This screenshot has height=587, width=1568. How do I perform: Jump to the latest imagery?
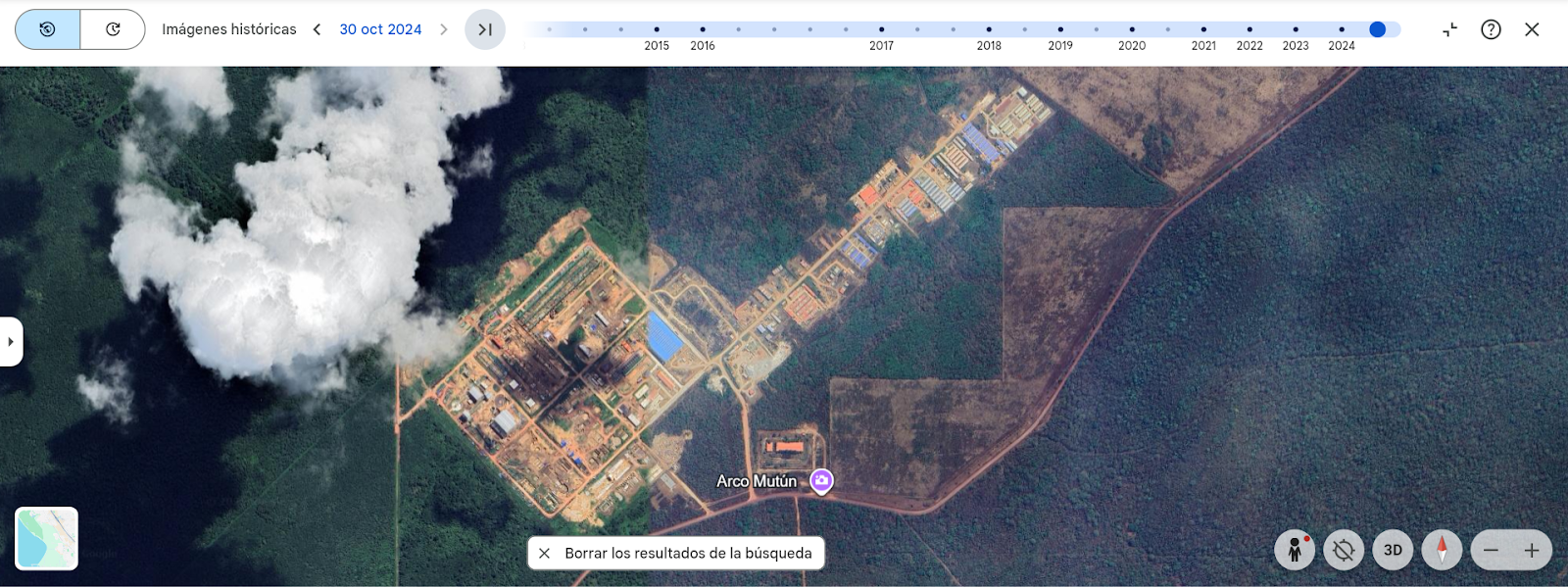point(485,29)
